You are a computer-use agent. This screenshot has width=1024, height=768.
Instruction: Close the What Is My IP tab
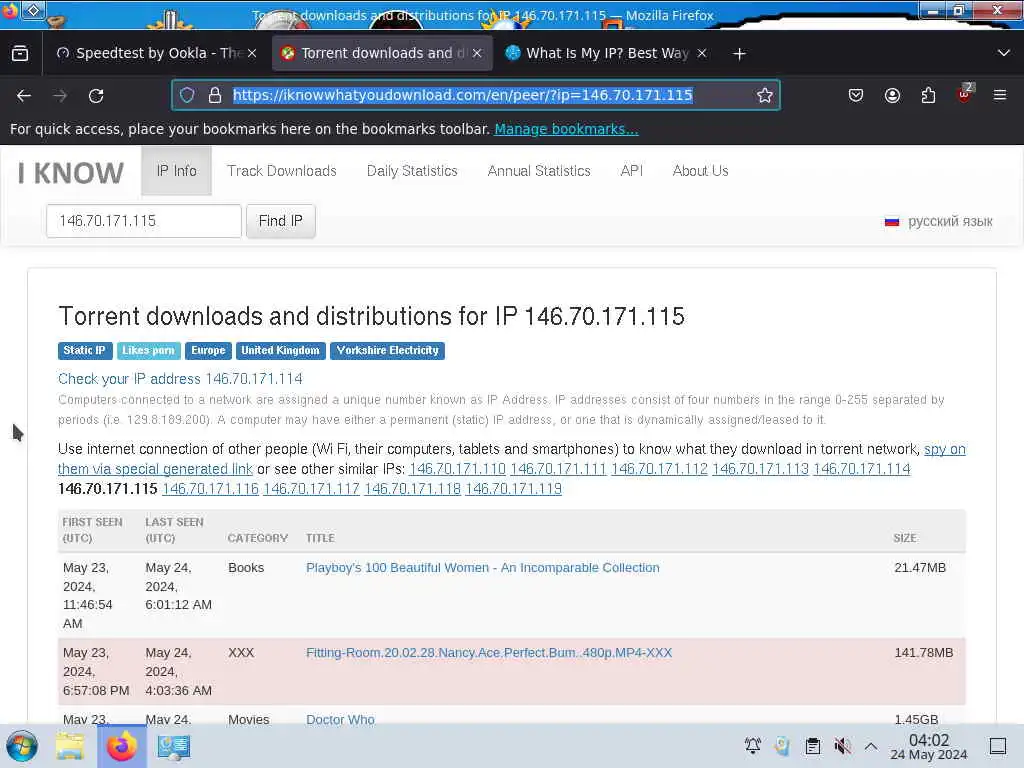tap(702, 53)
